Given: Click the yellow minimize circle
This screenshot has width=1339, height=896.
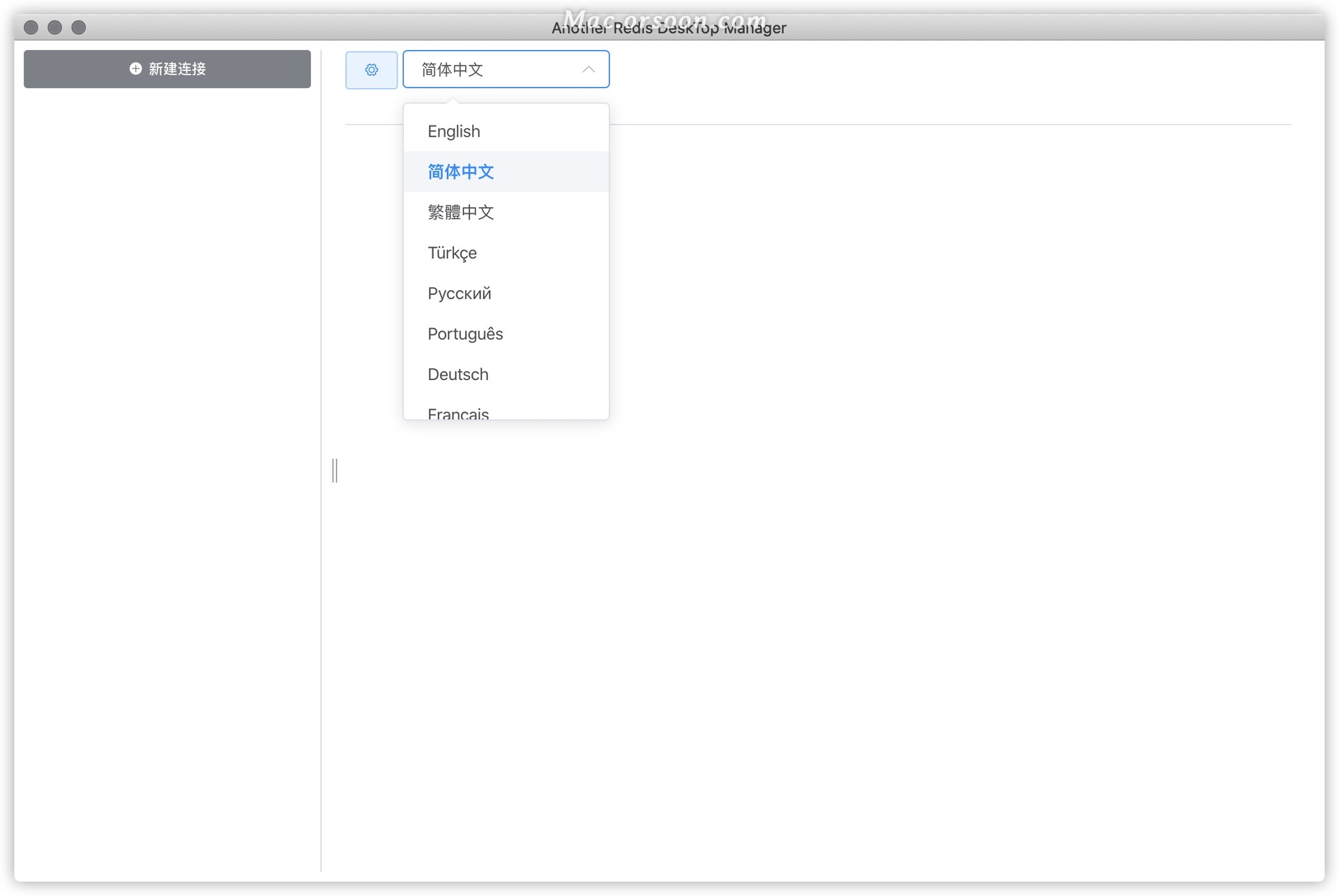Looking at the screenshot, I should (54, 27).
